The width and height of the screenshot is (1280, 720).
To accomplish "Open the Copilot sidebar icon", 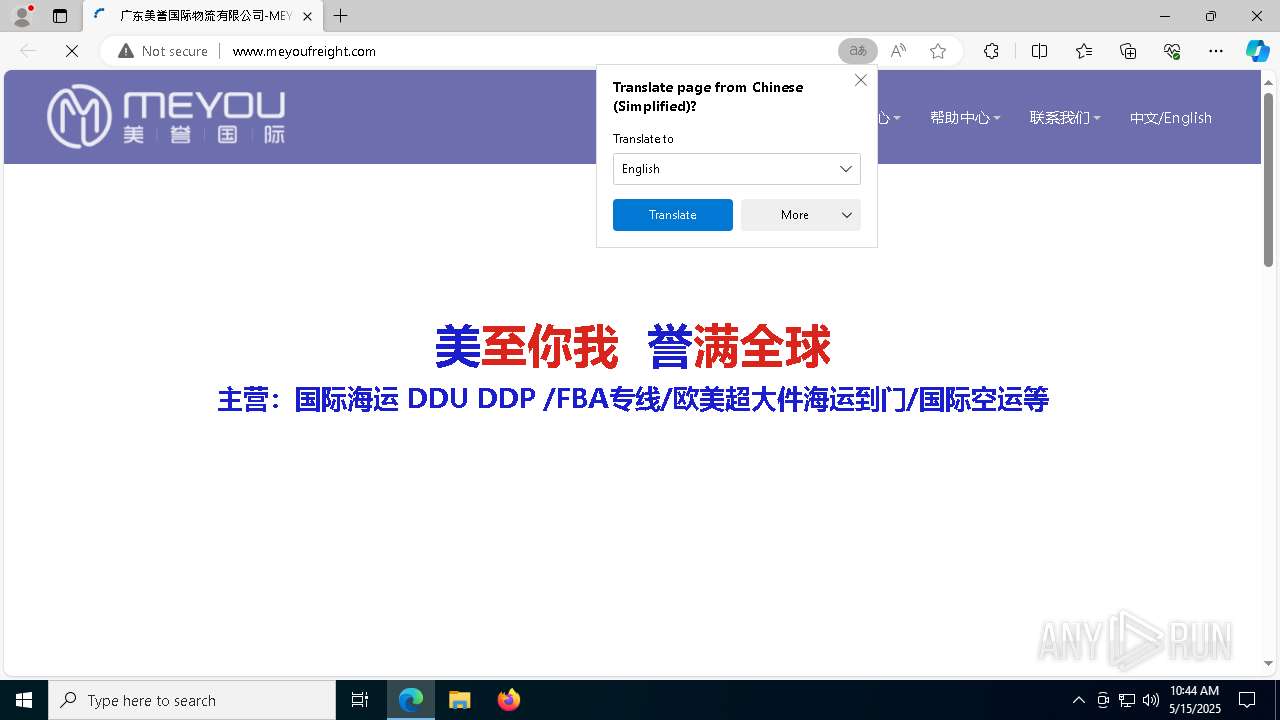I will click(x=1257, y=51).
